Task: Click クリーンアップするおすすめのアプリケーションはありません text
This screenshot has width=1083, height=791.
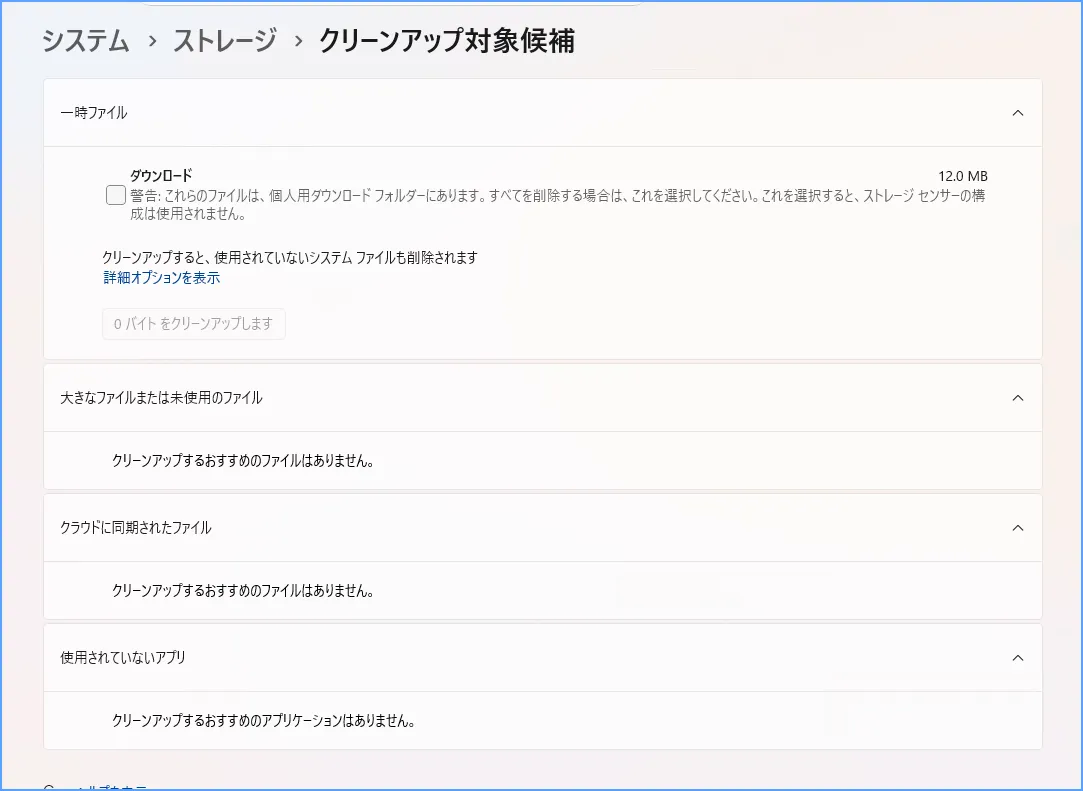Action: [x=264, y=721]
